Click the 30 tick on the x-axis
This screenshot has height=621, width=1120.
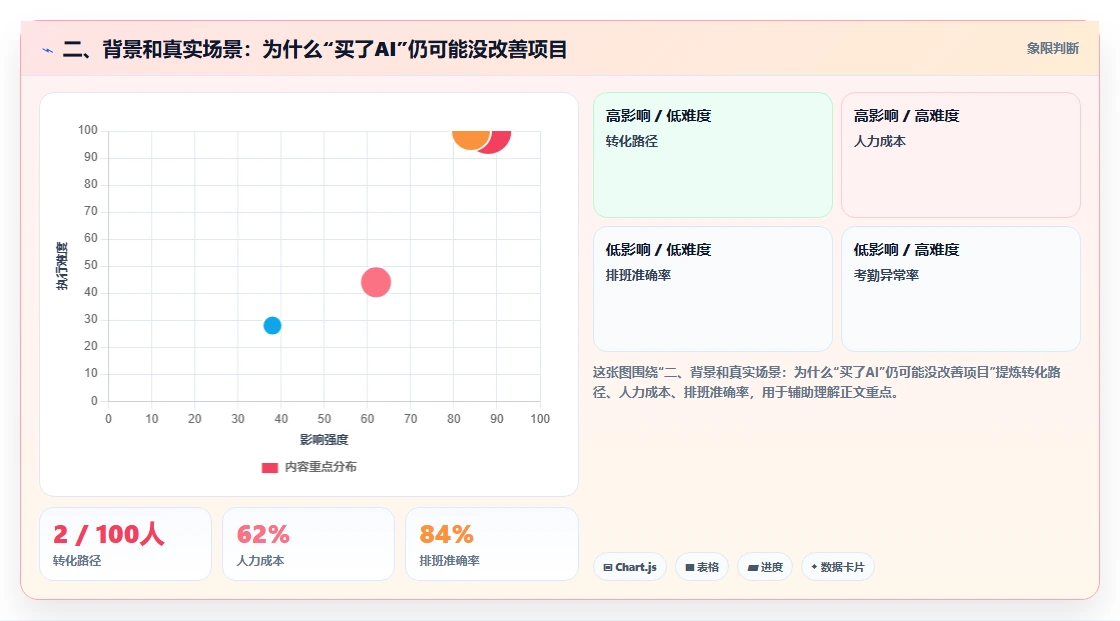(238, 419)
